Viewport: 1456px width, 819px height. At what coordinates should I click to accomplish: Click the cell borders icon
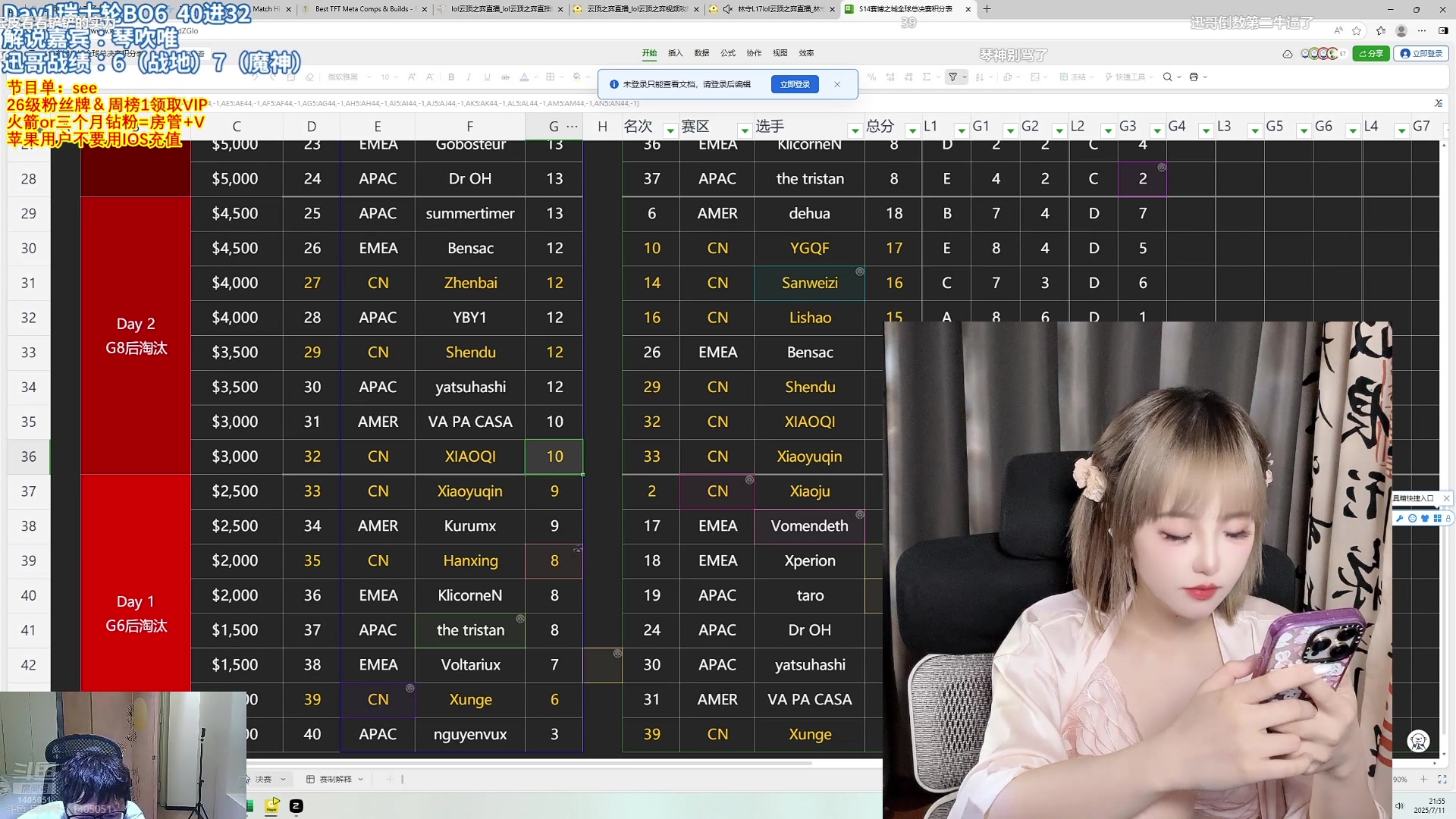tap(551, 77)
